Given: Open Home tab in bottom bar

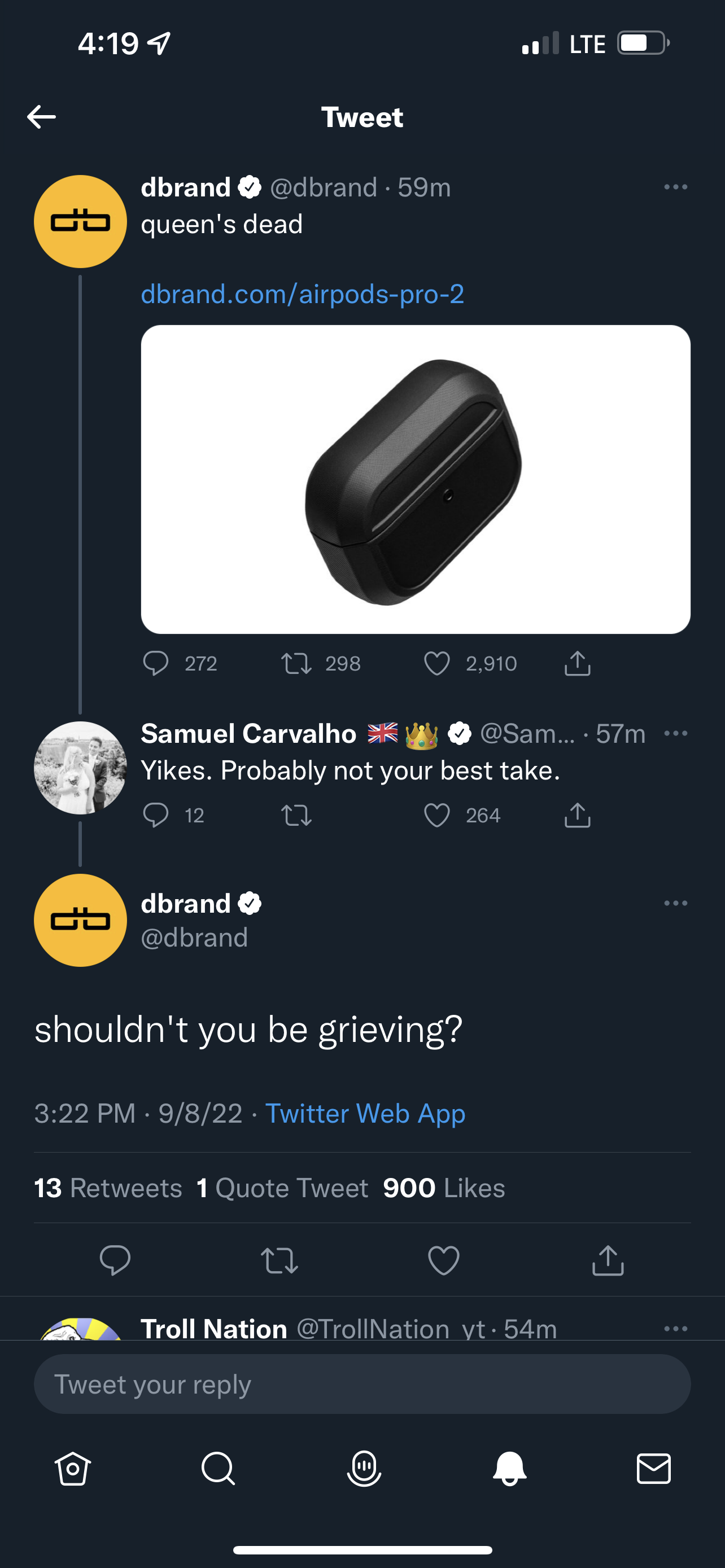Looking at the screenshot, I should (73, 1469).
